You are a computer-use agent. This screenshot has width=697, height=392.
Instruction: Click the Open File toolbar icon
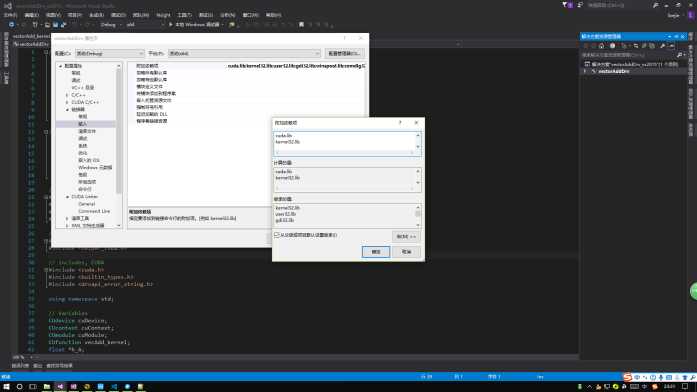tap(47, 24)
